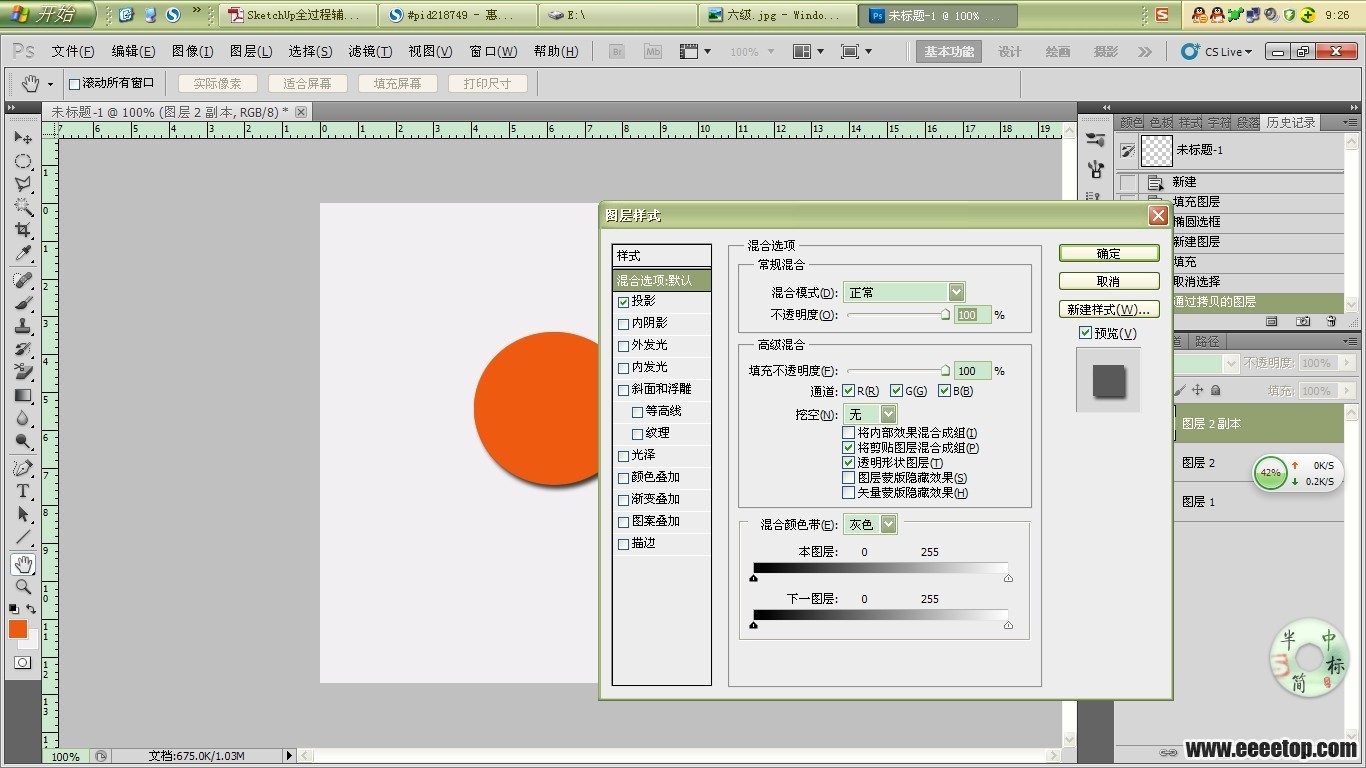Select the Line tool
Viewport: 1366px width, 768px height.
tap(22, 537)
